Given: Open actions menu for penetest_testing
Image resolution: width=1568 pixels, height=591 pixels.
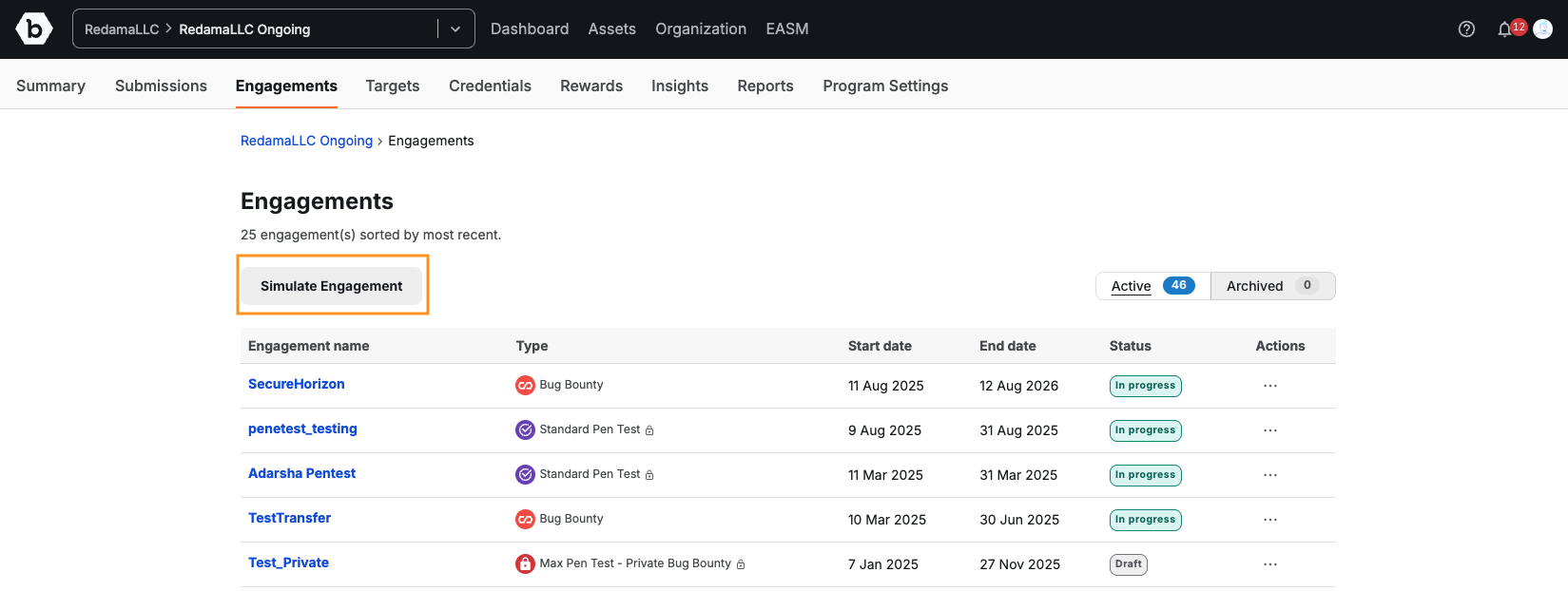Looking at the screenshot, I should [x=1270, y=430].
